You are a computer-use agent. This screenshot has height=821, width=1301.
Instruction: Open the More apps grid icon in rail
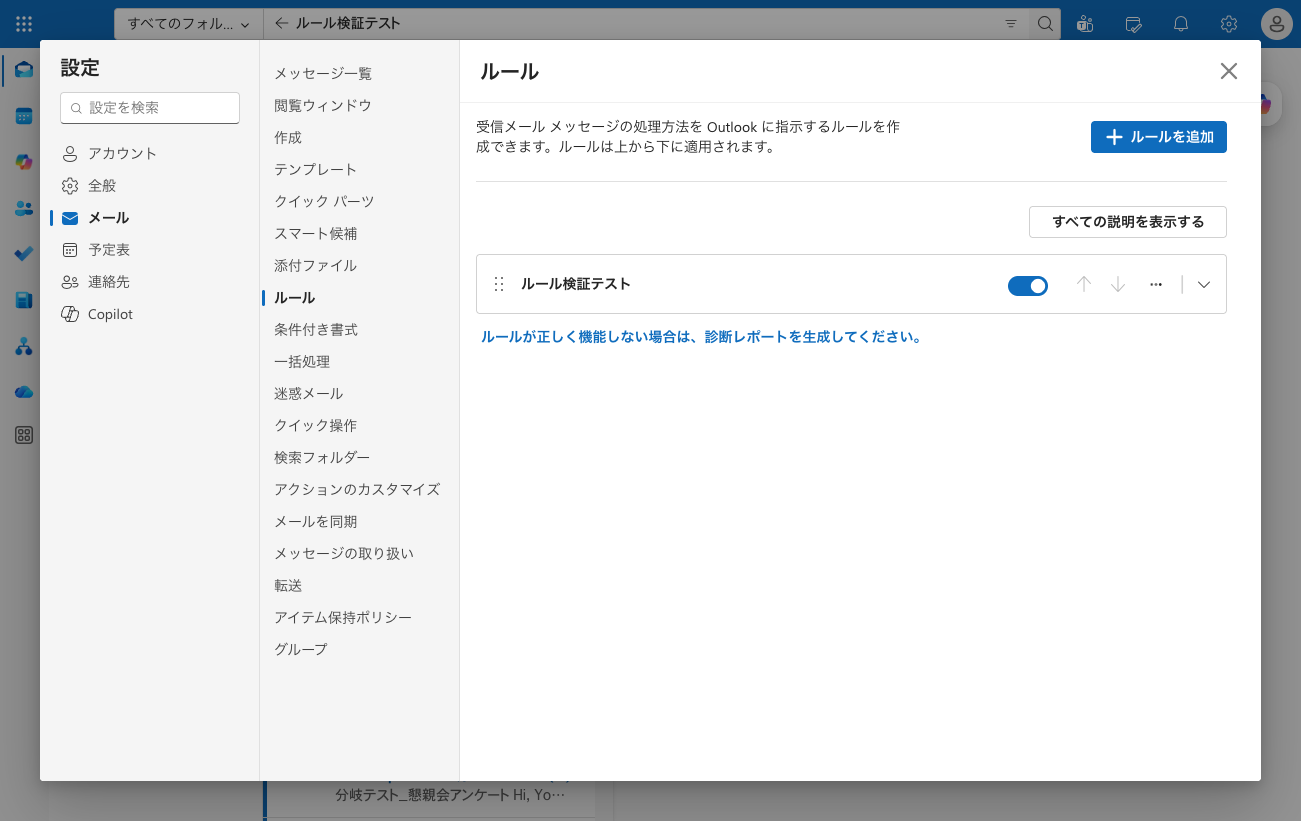(24, 435)
